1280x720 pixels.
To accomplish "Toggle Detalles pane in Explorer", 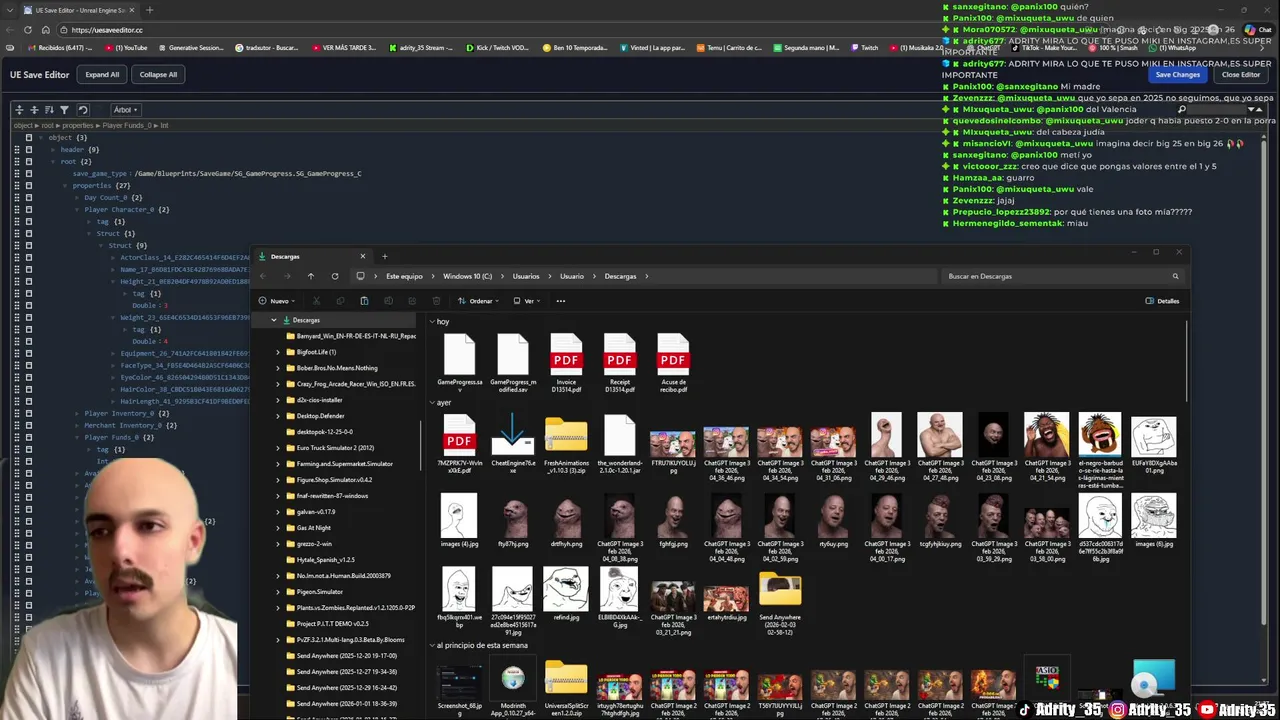I will point(1162,301).
